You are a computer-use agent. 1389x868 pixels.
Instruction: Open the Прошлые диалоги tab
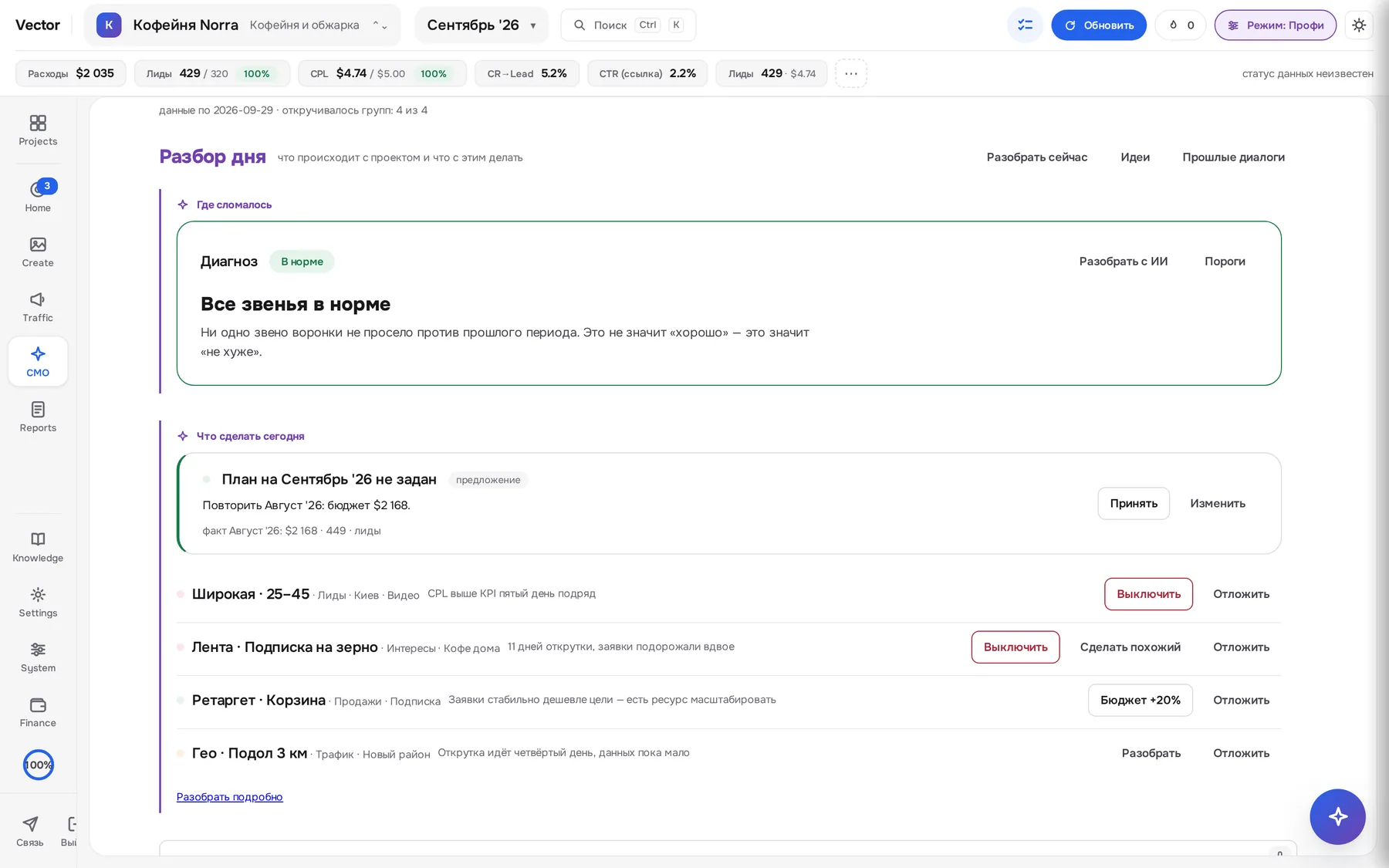tap(1233, 157)
